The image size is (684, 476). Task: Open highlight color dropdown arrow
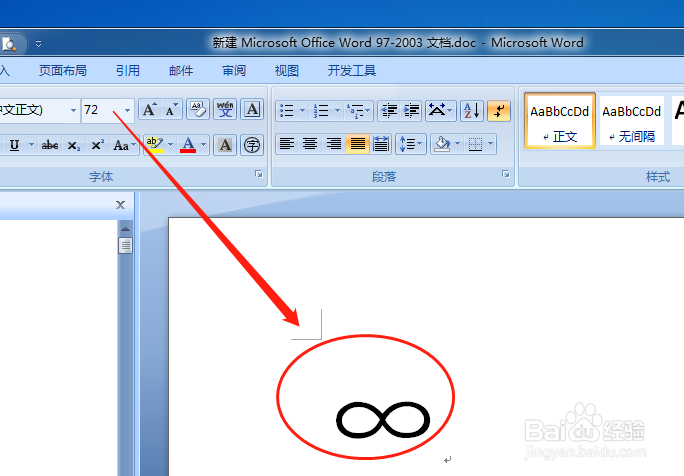171,144
